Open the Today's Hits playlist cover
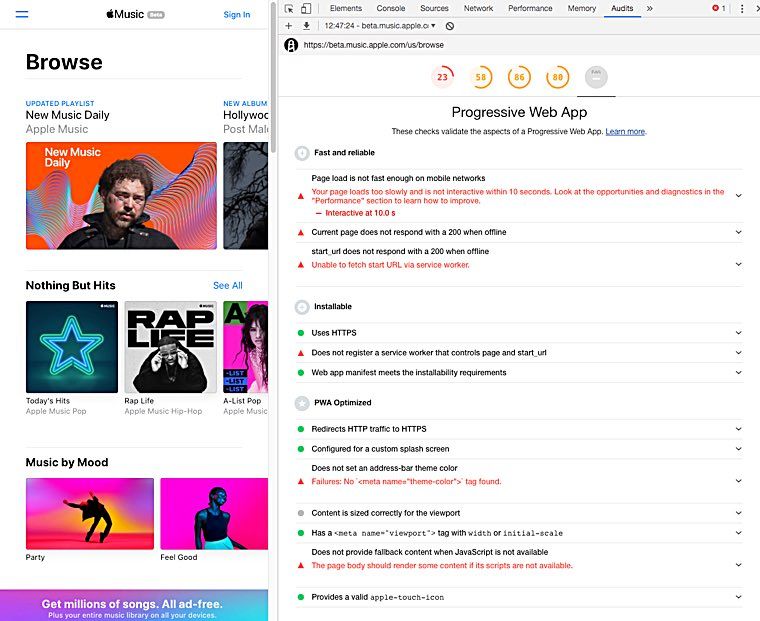The width and height of the screenshot is (760, 621). point(72,347)
